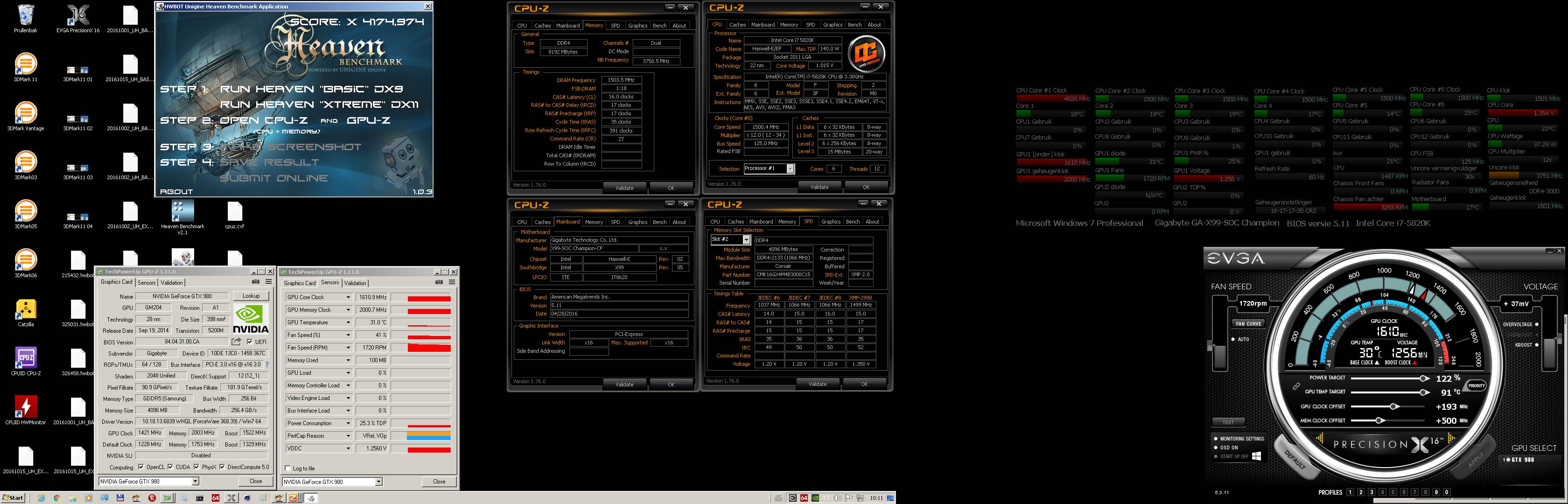Expand GPU selector dropdown in Graphics Card window
The image size is (1568, 504).
tap(196, 481)
